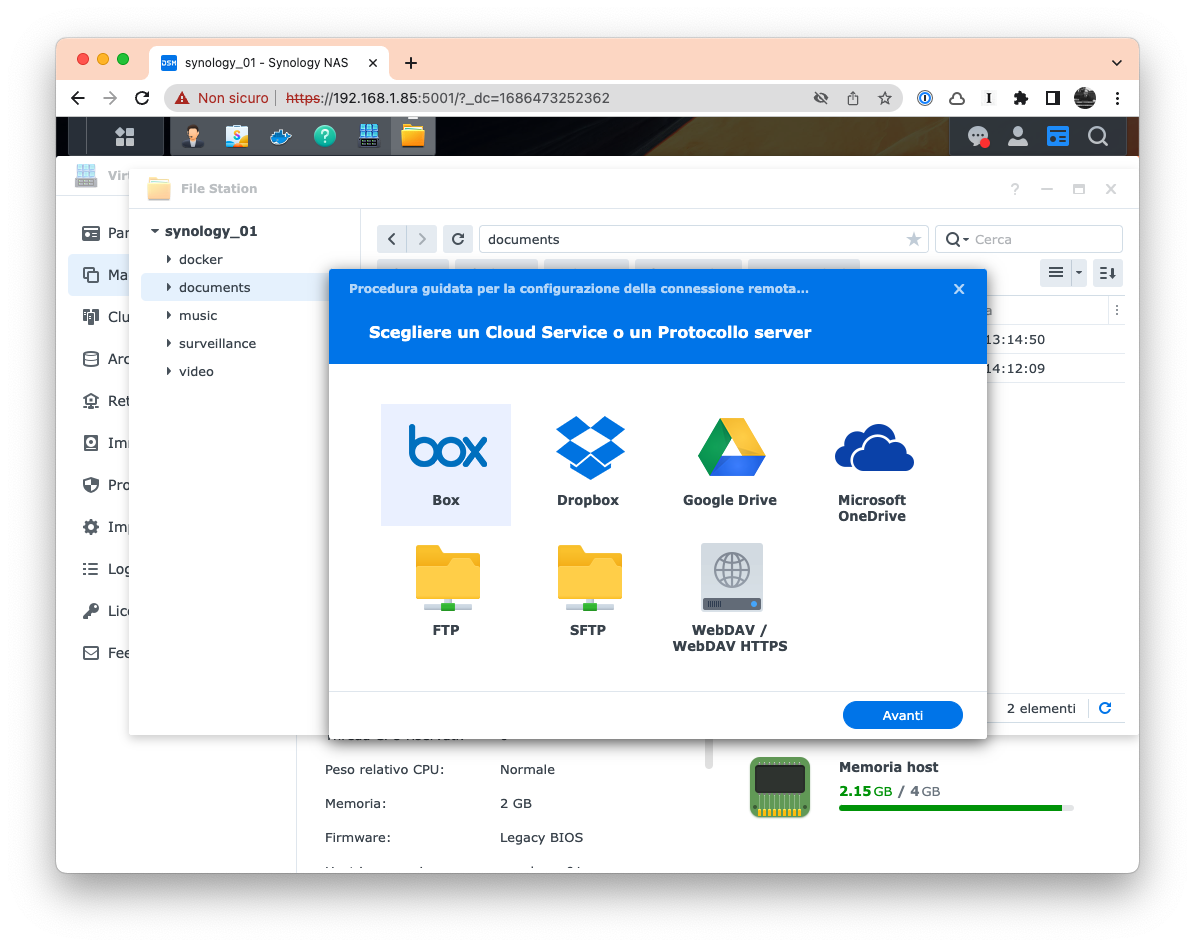Click the '2 elementi' item count text
This screenshot has width=1195, height=947.
tap(1041, 709)
